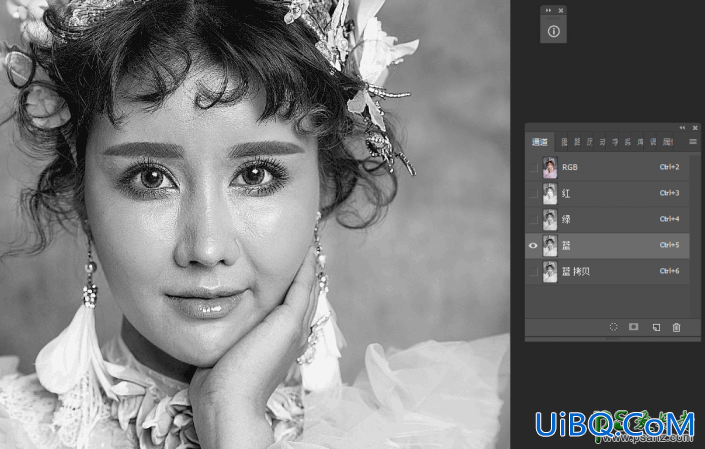Hide the 蓝 (Blue) channel eye icon
Screen dimensions: 705x449
pos(533,246)
